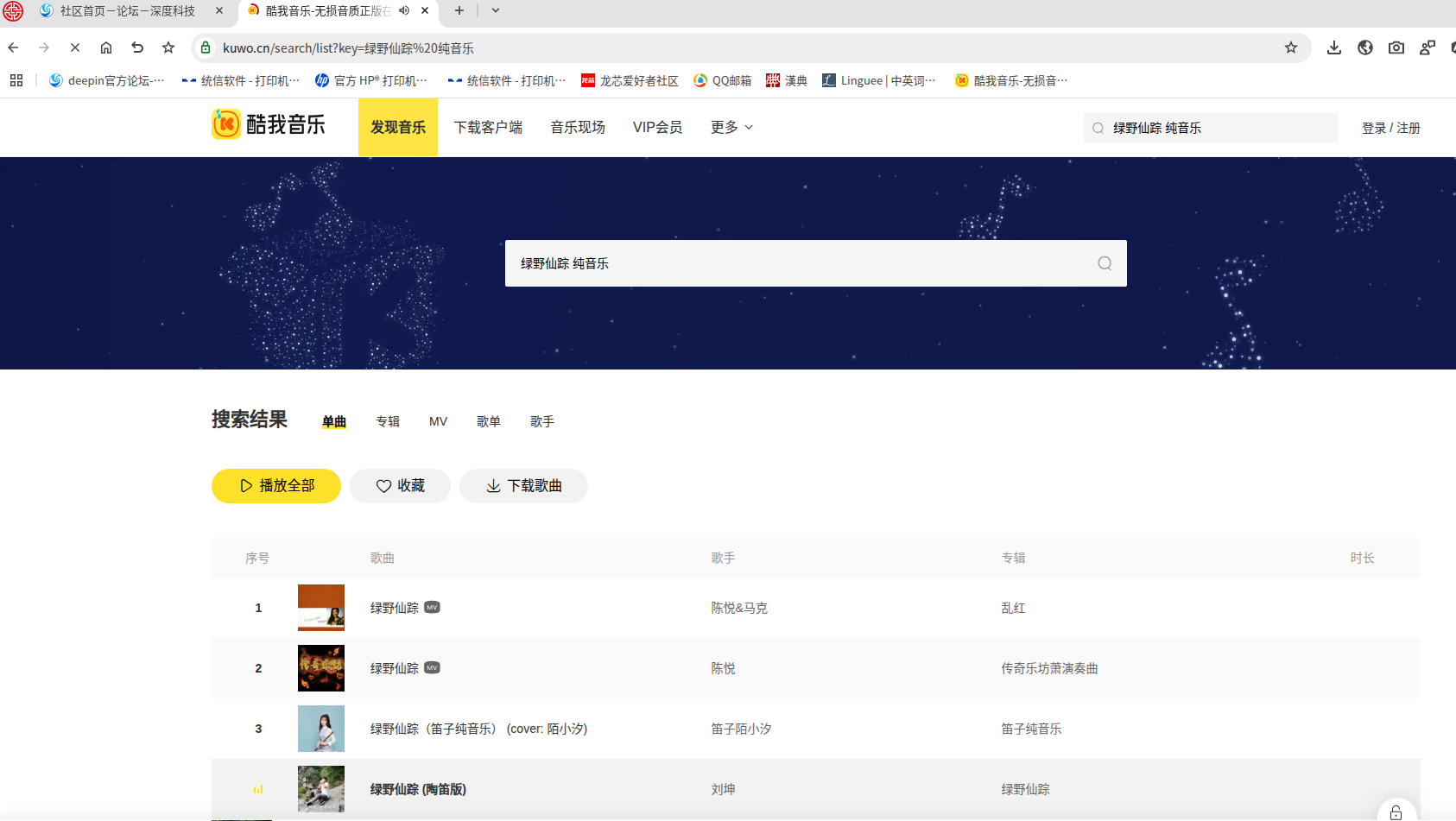The height and width of the screenshot is (821, 1456).
Task: Switch to the 歌手 search results tab
Action: click(x=542, y=421)
